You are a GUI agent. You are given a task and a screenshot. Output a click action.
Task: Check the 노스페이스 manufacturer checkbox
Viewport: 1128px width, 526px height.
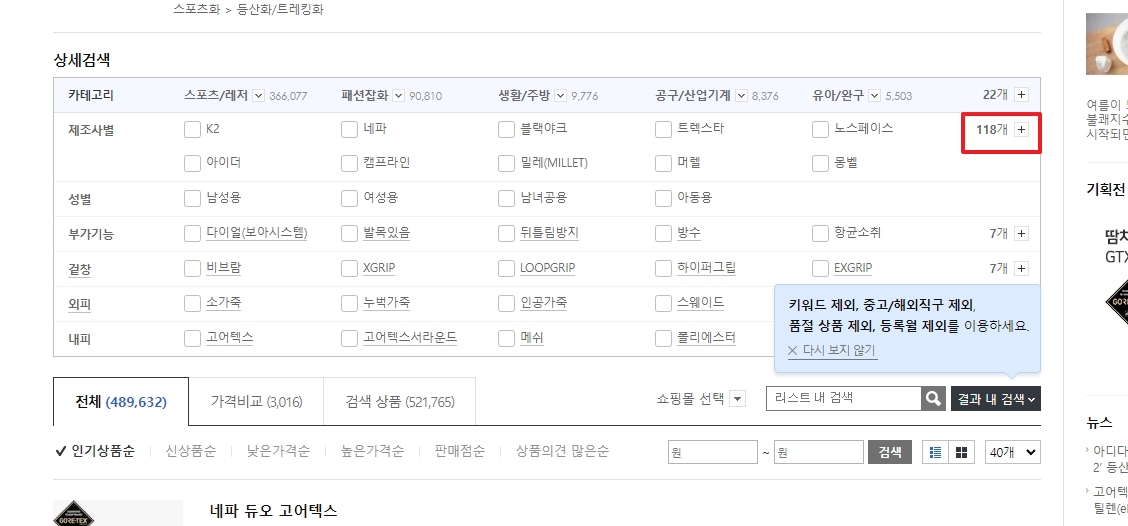(820, 130)
